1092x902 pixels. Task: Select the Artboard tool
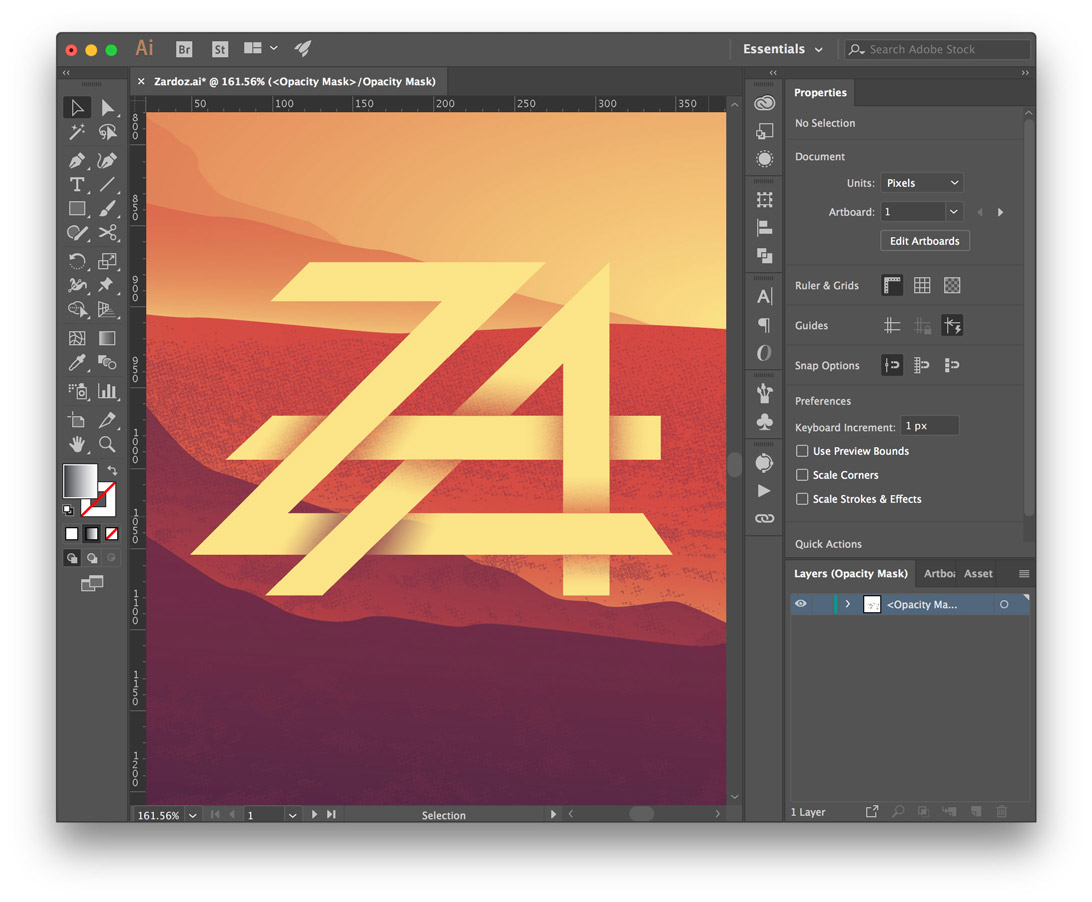coord(77,420)
